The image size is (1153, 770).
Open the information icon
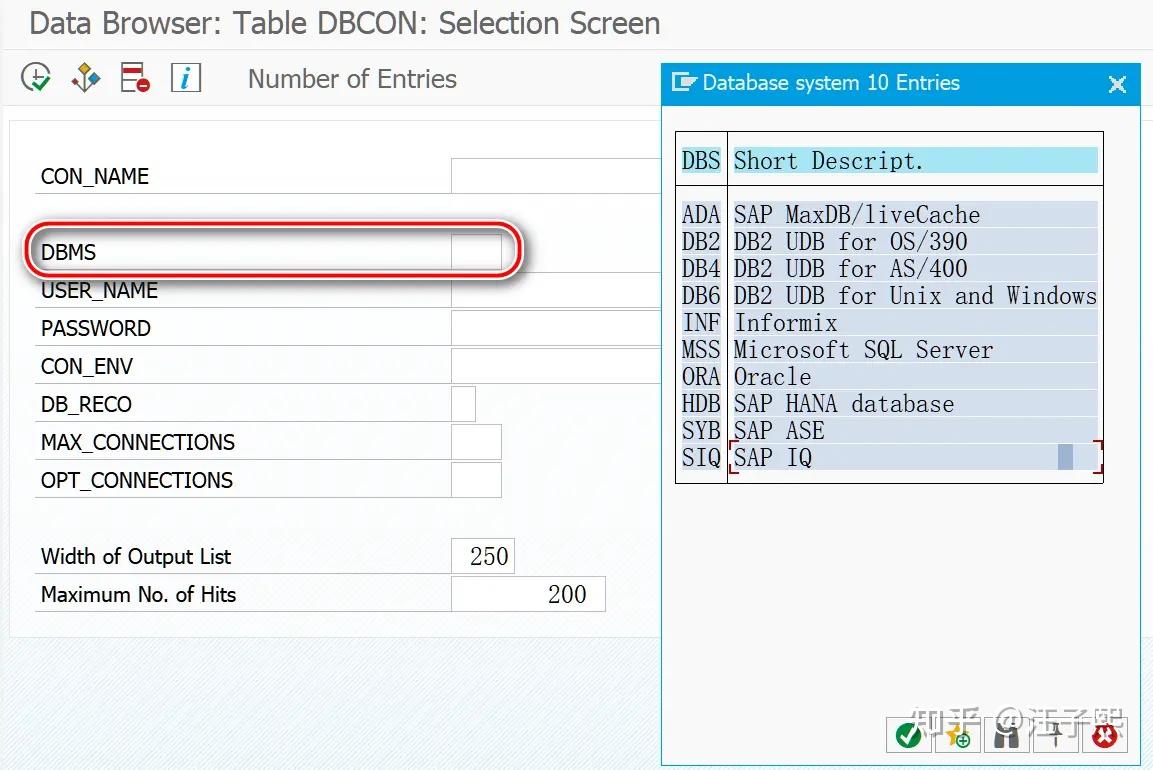coord(185,77)
